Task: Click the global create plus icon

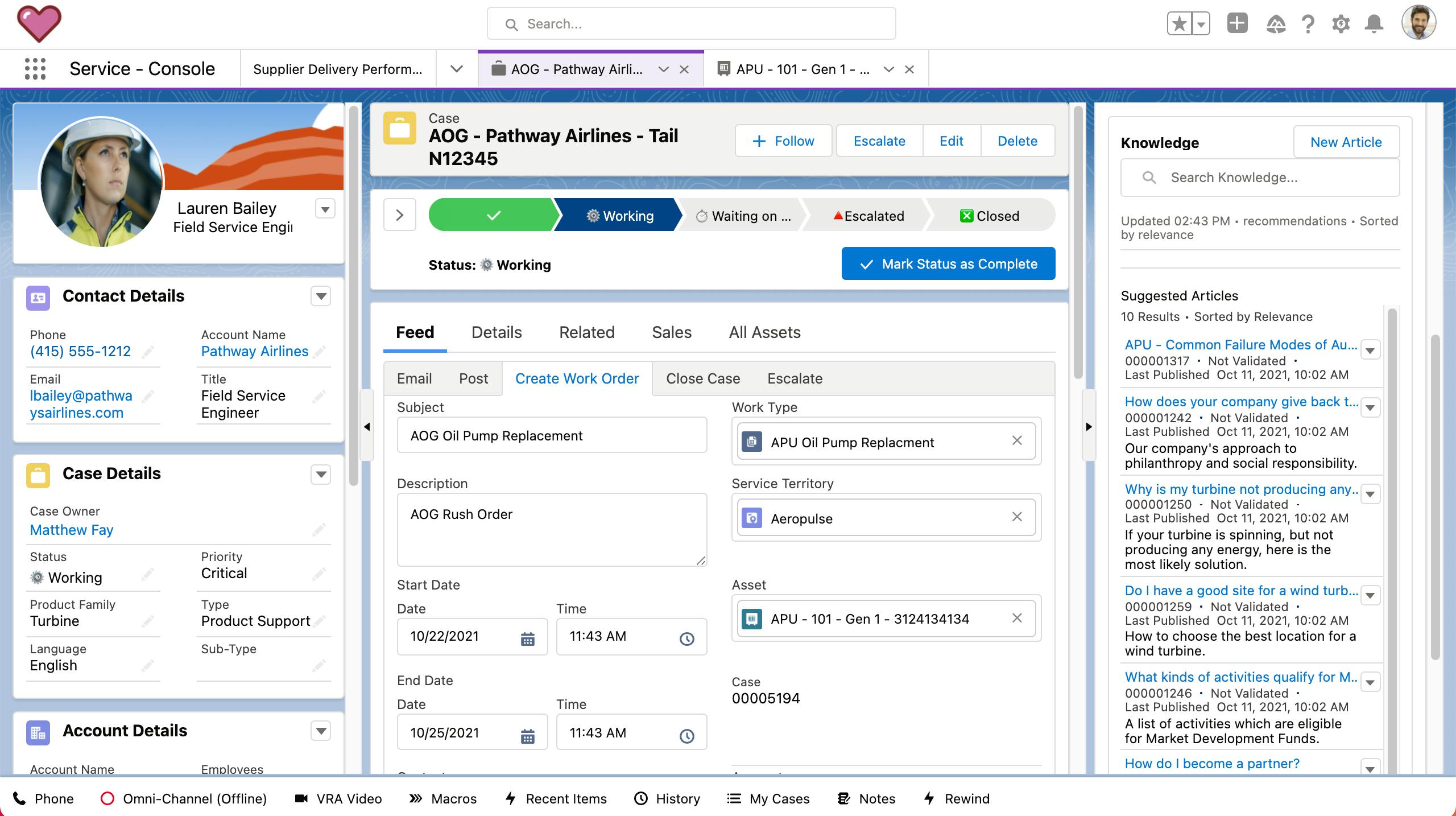Action: tap(1237, 24)
